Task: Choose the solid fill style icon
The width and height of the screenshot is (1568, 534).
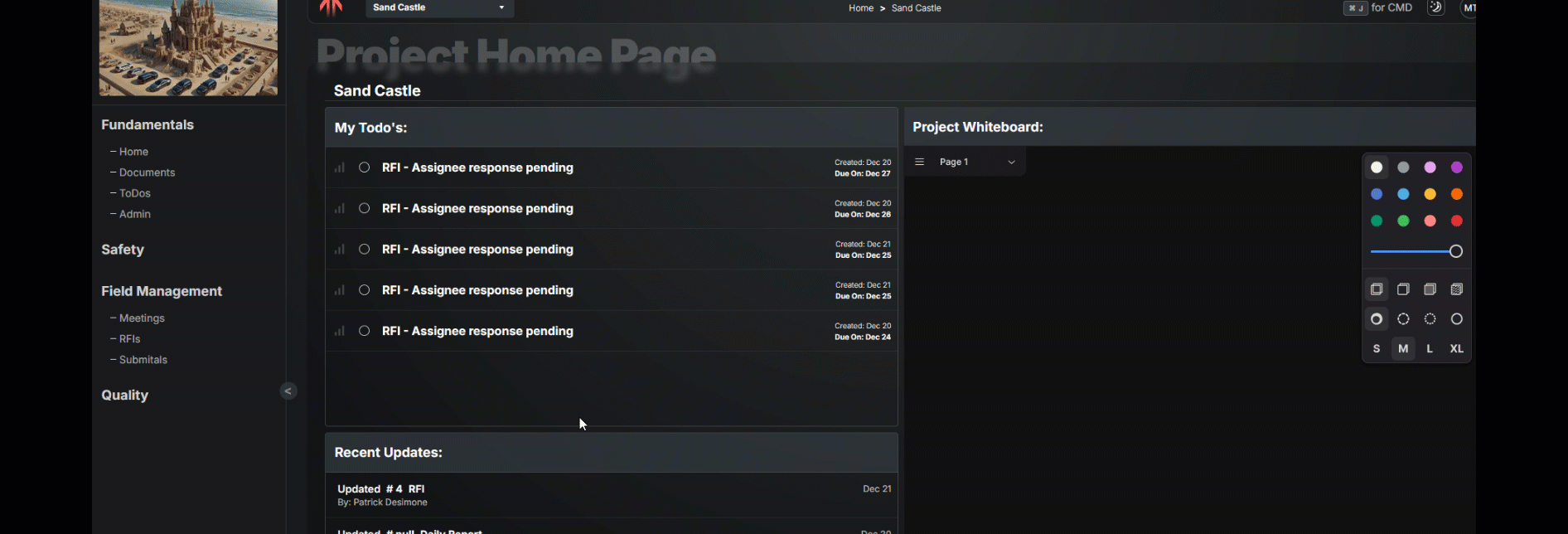Action: (1430, 289)
